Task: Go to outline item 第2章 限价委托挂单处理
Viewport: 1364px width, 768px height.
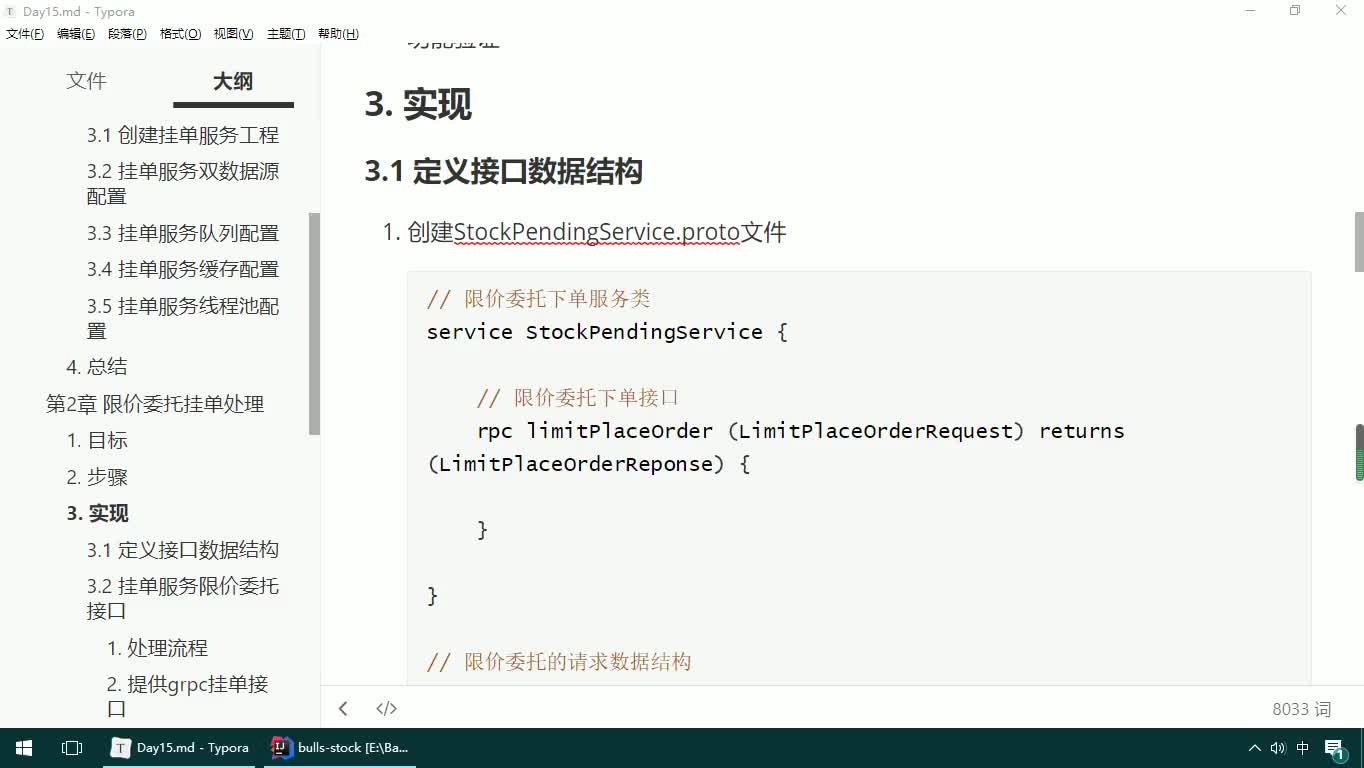Action: tap(155, 404)
